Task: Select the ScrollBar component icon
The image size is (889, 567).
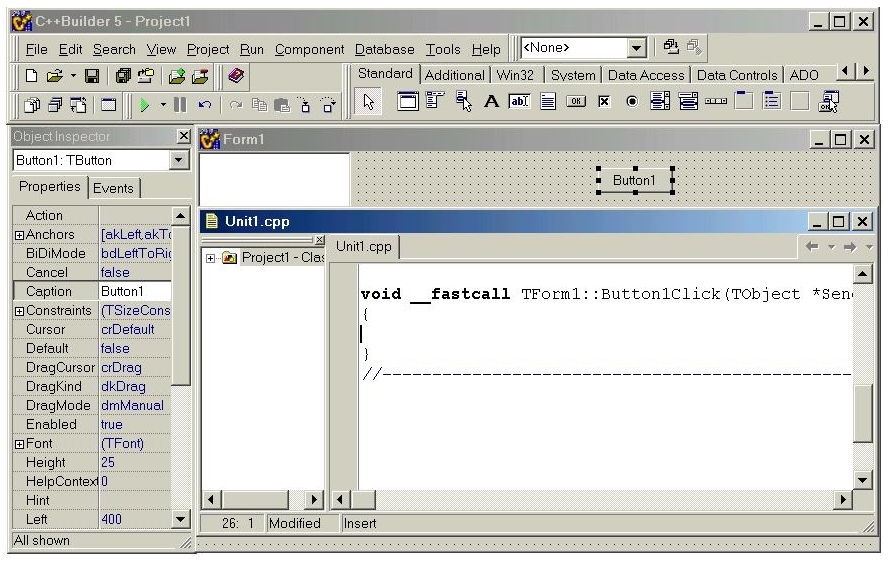Action: pyautogui.click(x=716, y=101)
